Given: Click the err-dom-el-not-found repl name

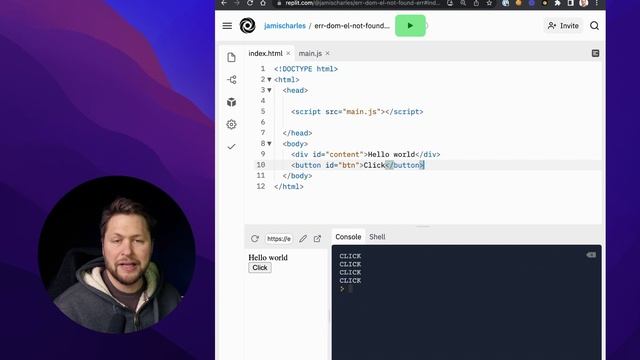Looking at the screenshot, I should pos(352,26).
